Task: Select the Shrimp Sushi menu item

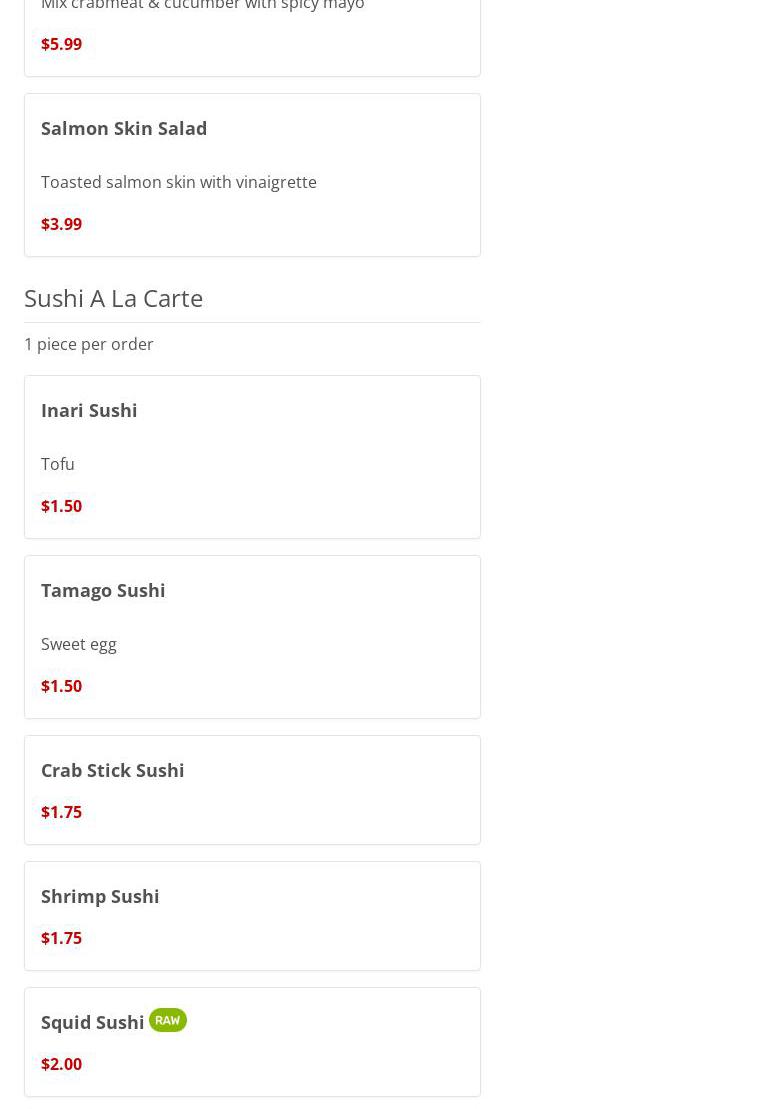Action: coord(100,896)
